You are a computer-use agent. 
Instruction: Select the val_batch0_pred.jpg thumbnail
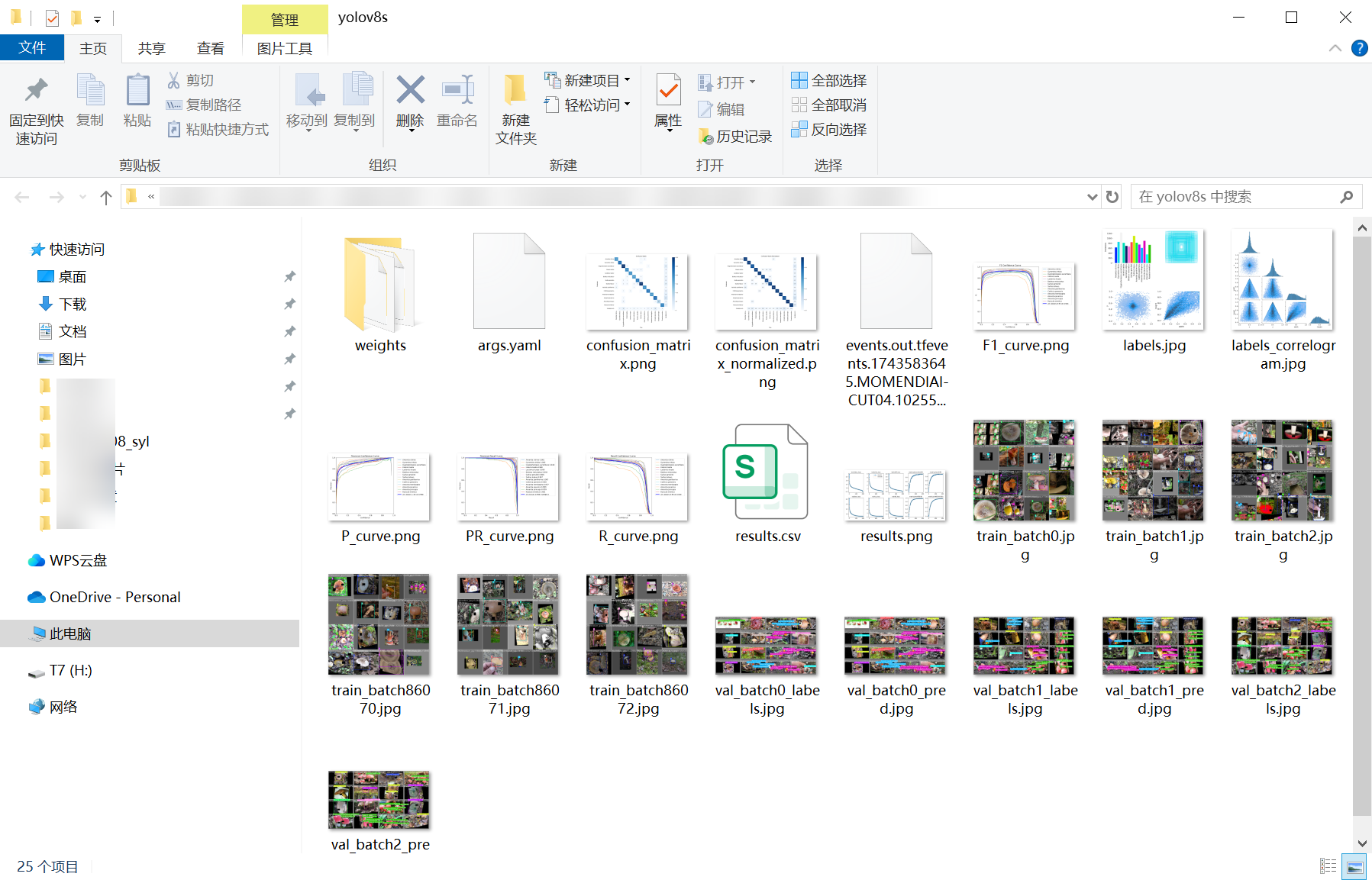[896, 646]
